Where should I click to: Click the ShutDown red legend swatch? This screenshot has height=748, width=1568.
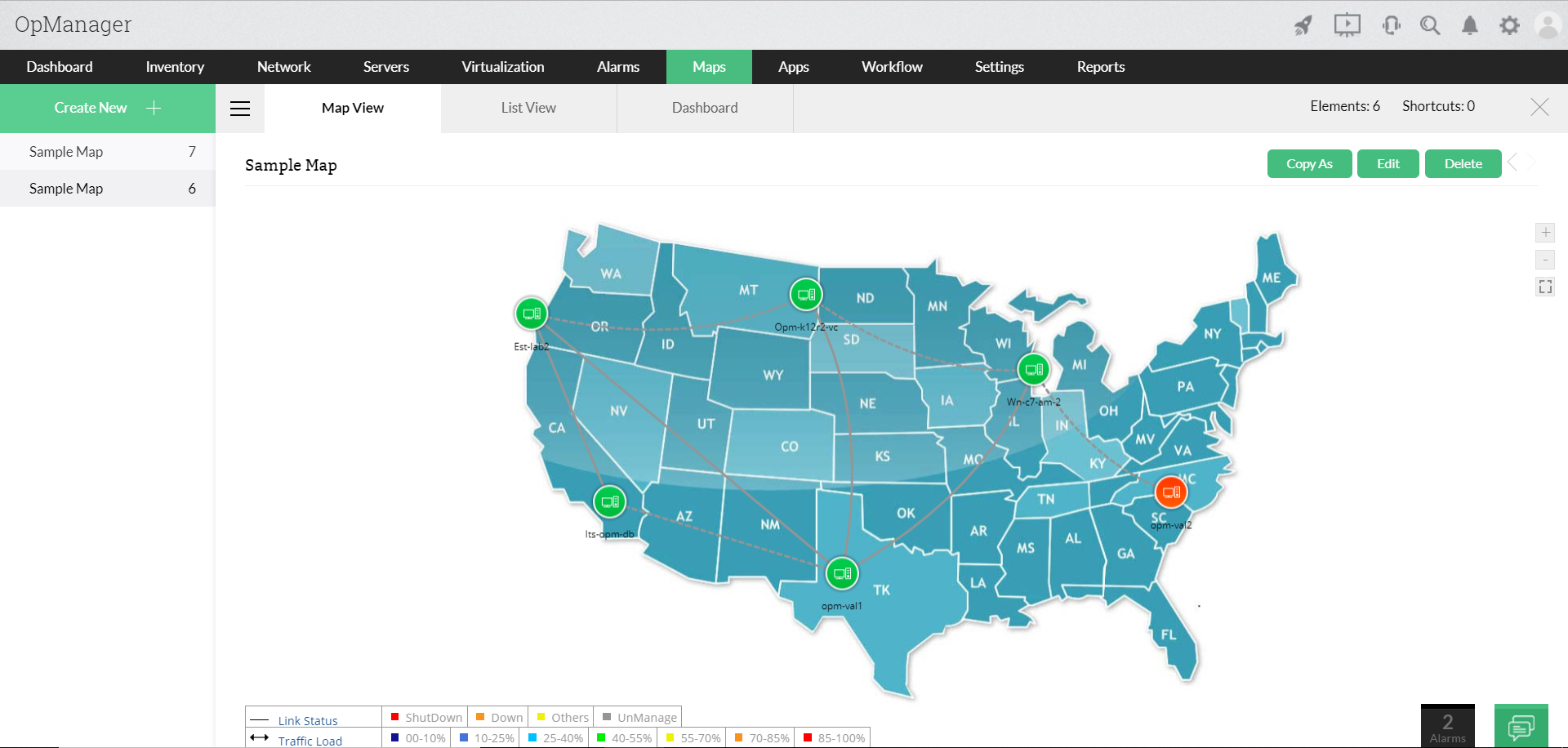point(394,717)
